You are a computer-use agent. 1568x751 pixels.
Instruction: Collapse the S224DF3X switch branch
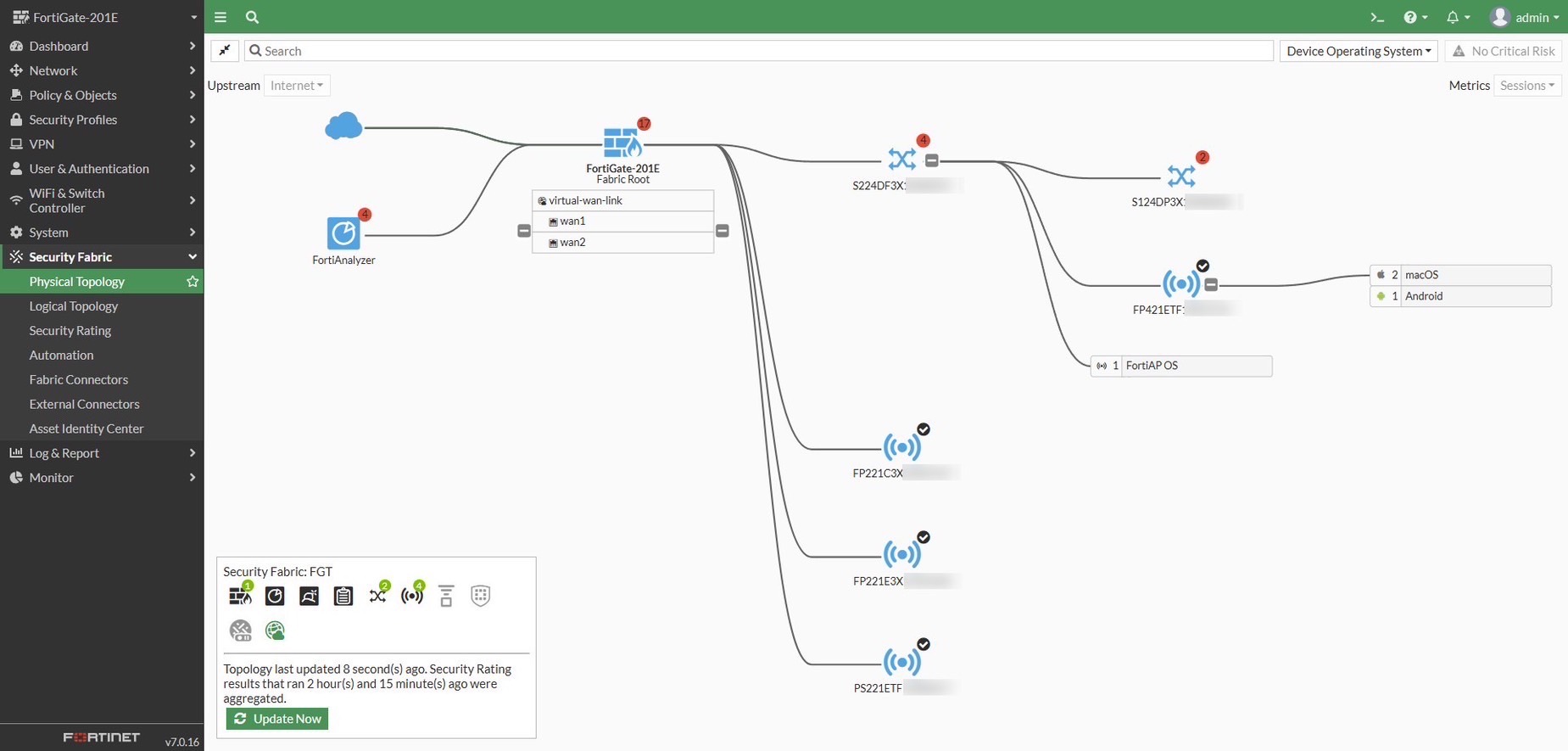coord(931,160)
